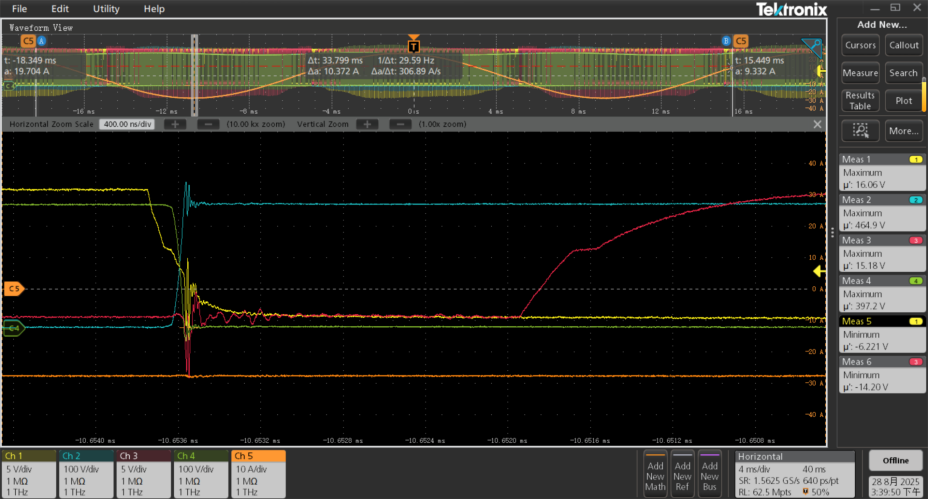Open the Utility menu
The height and width of the screenshot is (499, 928).
[x=106, y=8]
